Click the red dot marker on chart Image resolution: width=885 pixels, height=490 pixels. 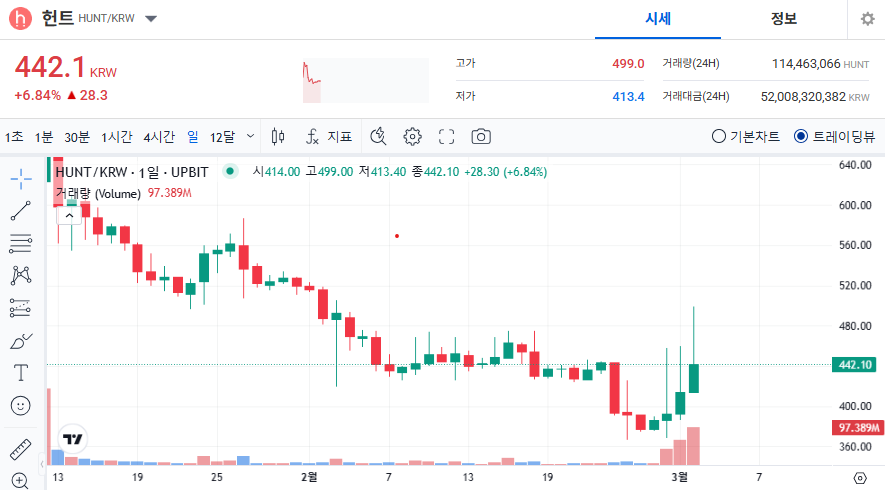click(397, 236)
